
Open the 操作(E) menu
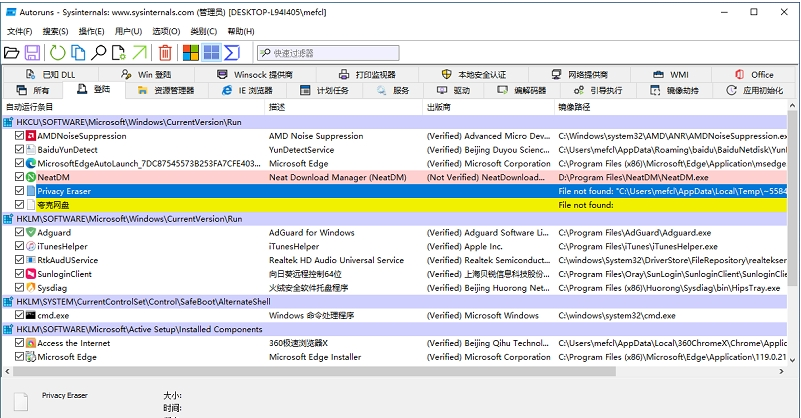[91, 31]
